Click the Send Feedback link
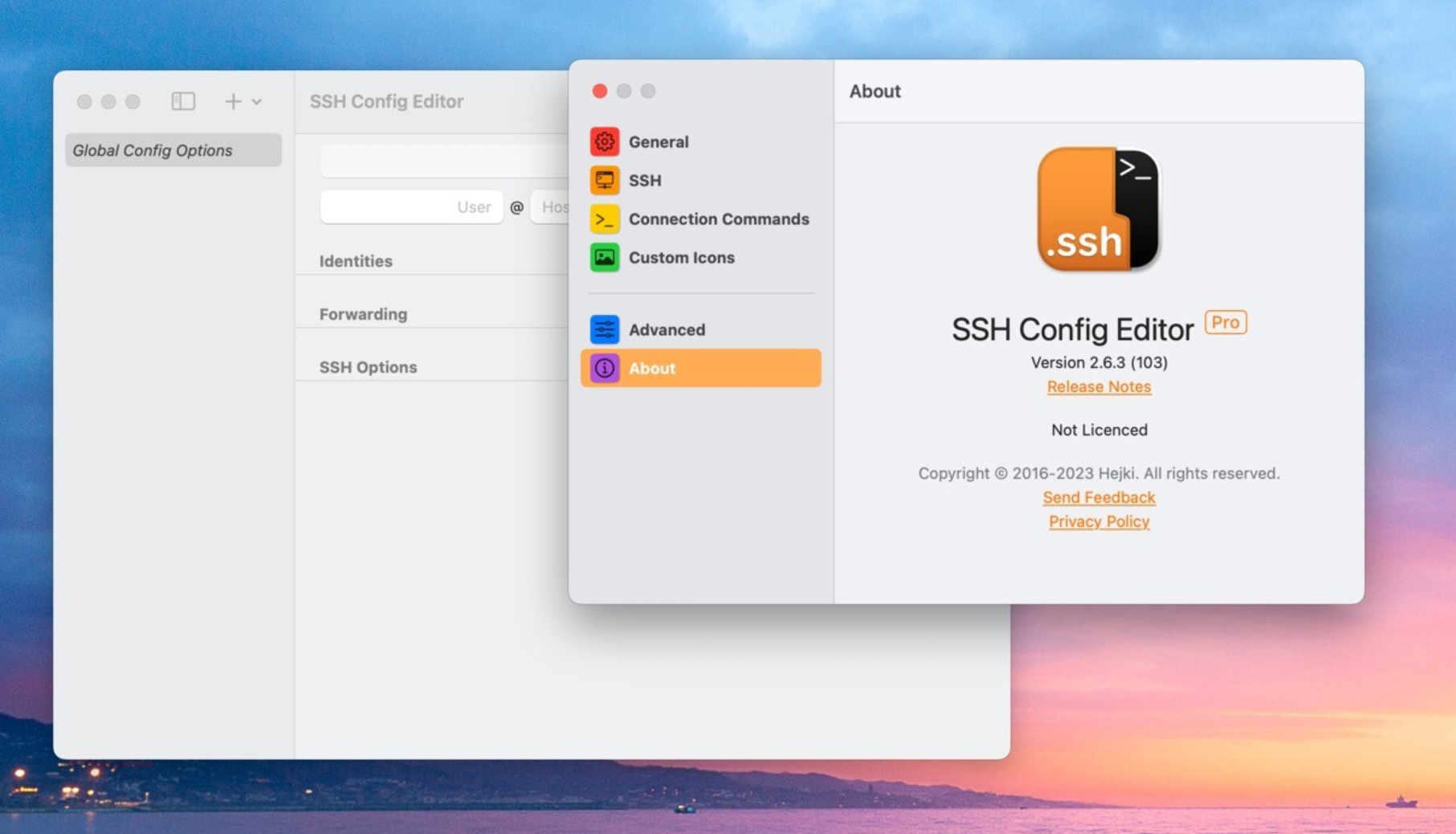1456x834 pixels. pyautogui.click(x=1099, y=497)
